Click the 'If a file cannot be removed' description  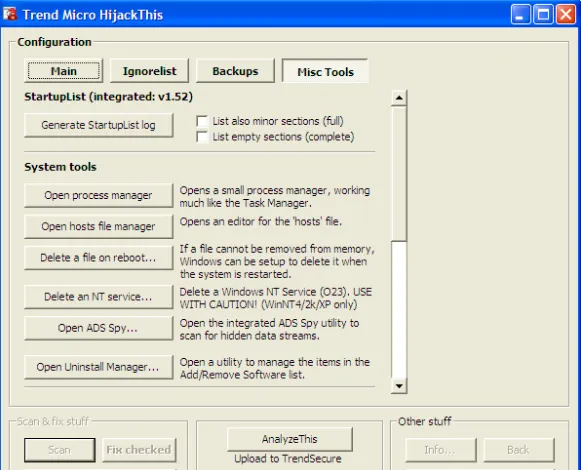(277, 262)
